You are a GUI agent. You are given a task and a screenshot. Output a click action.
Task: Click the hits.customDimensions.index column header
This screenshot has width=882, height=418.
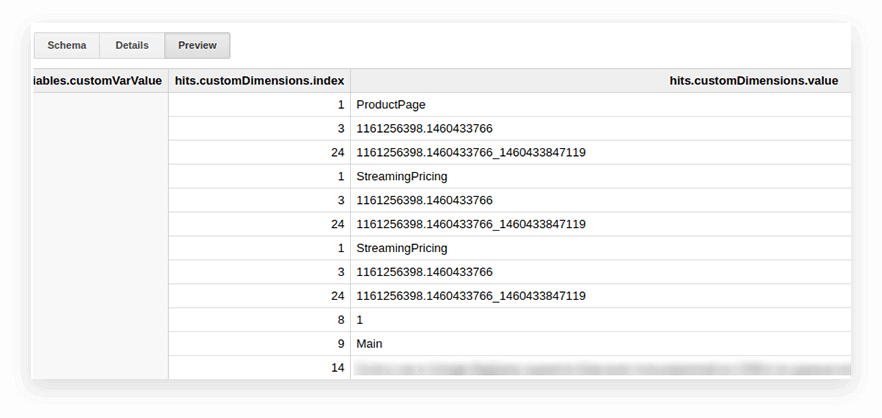pyautogui.click(x=259, y=81)
